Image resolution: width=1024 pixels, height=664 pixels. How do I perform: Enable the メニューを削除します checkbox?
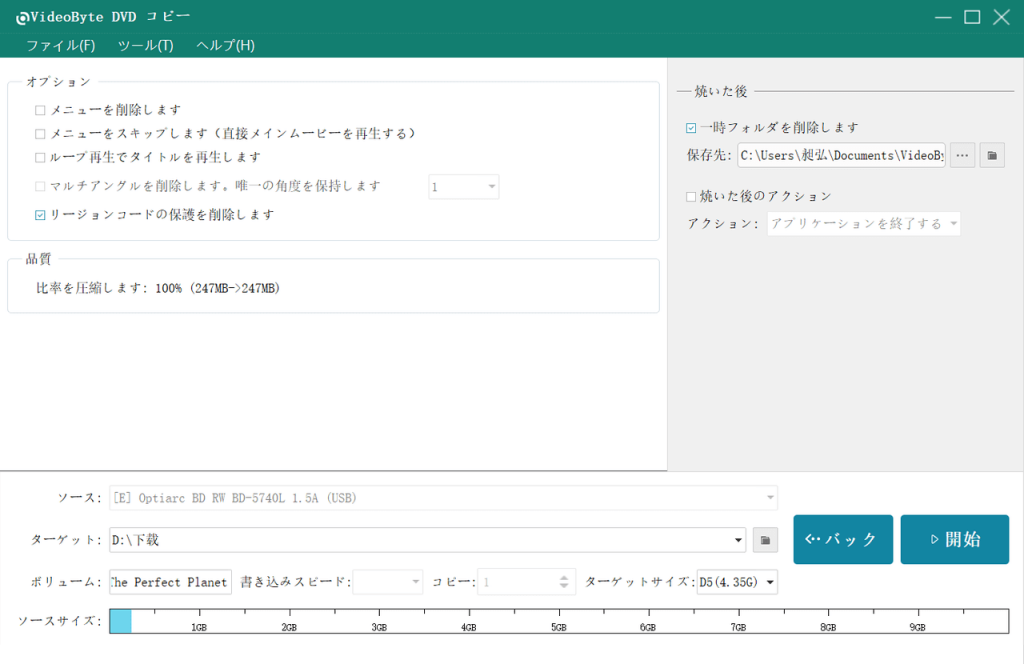point(40,109)
